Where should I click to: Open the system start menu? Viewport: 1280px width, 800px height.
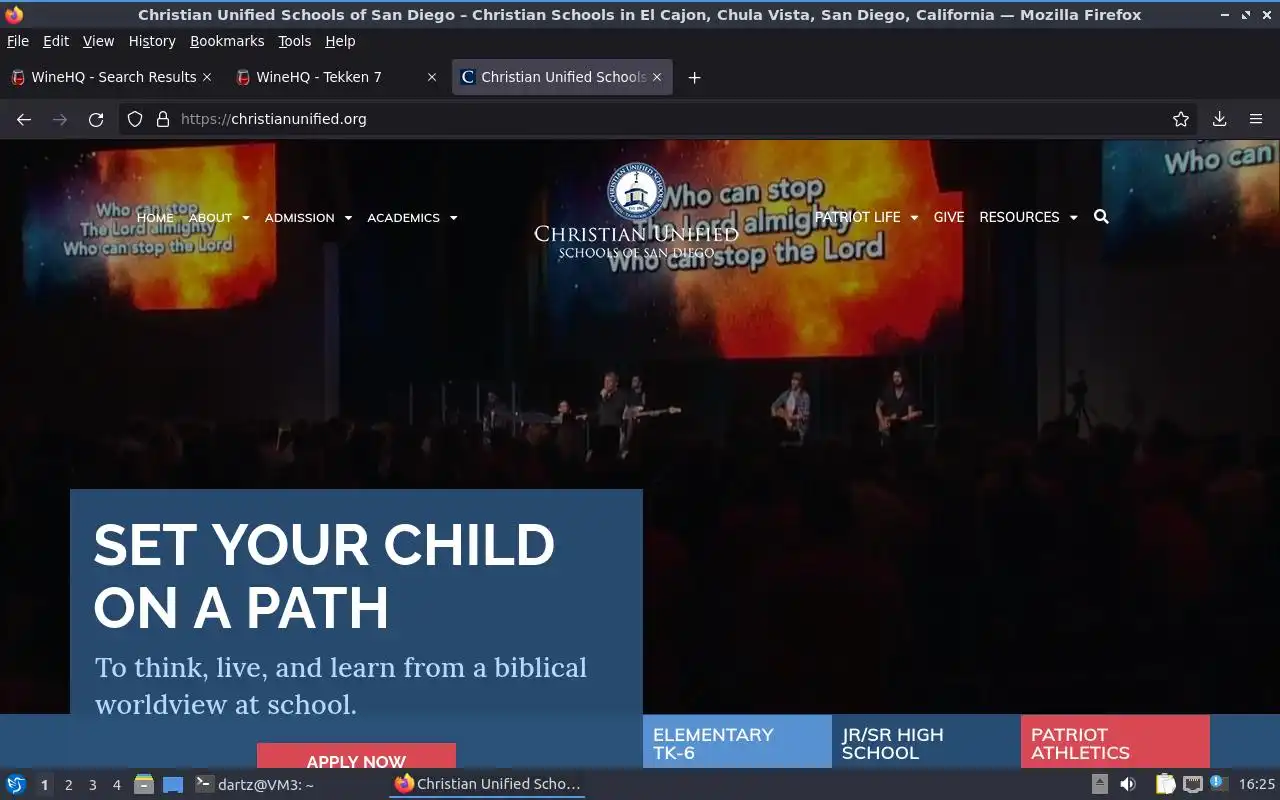pyautogui.click(x=16, y=785)
